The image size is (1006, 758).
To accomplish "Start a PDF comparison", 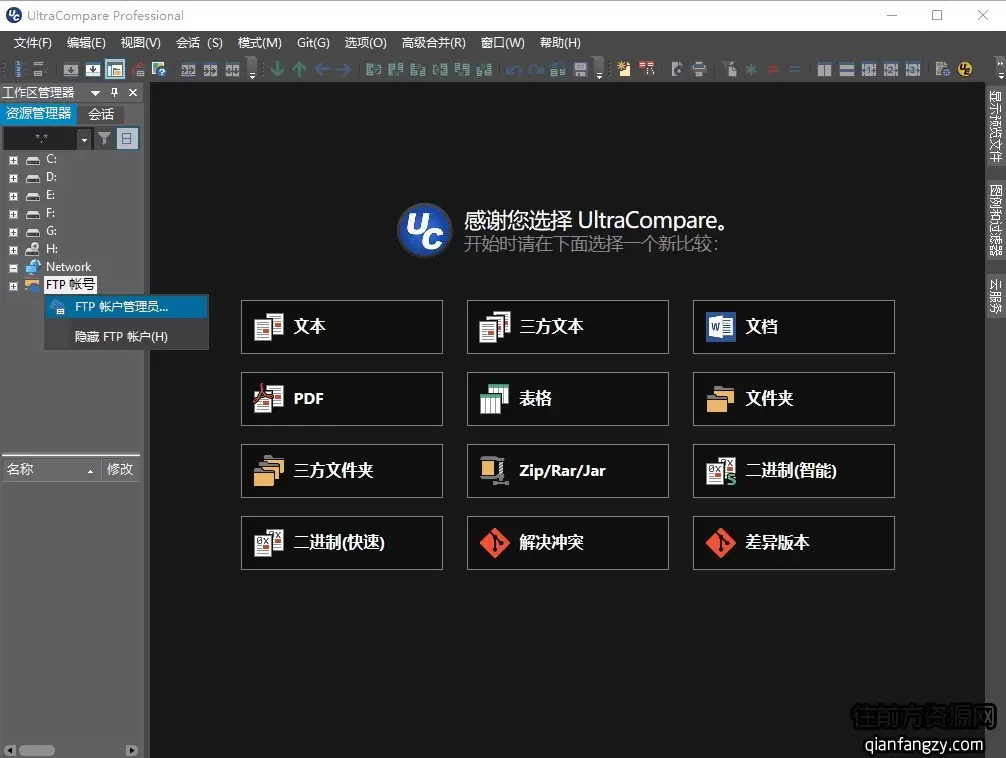I will pos(341,399).
